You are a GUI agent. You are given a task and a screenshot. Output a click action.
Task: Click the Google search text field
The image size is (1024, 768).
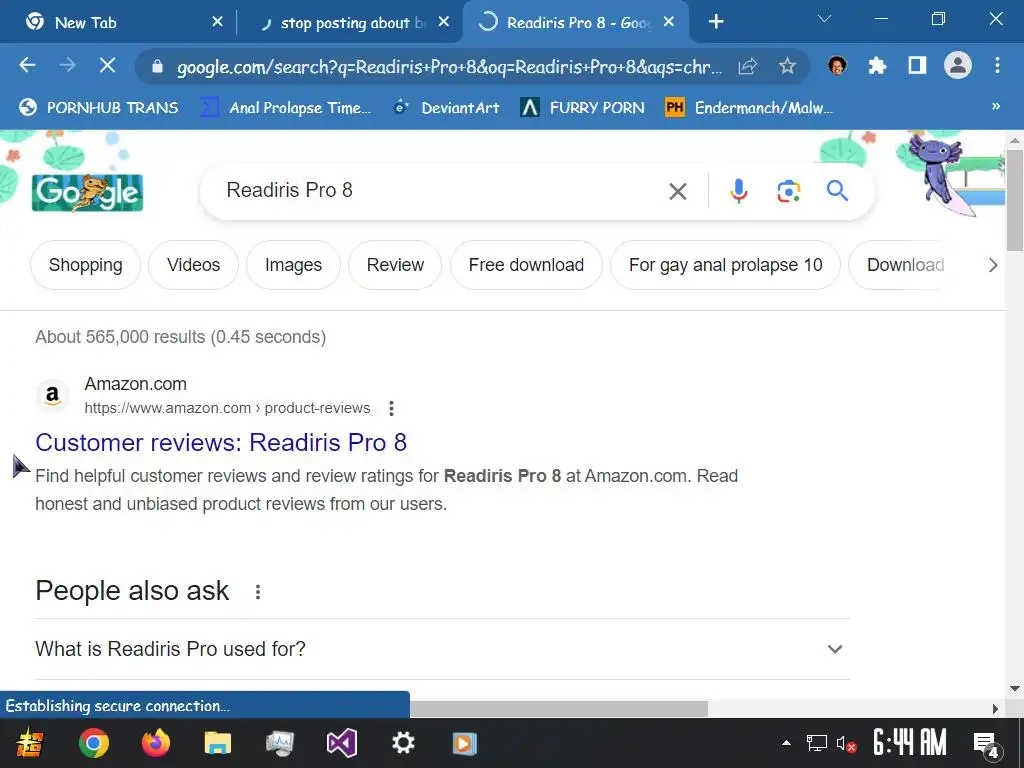coord(438,190)
